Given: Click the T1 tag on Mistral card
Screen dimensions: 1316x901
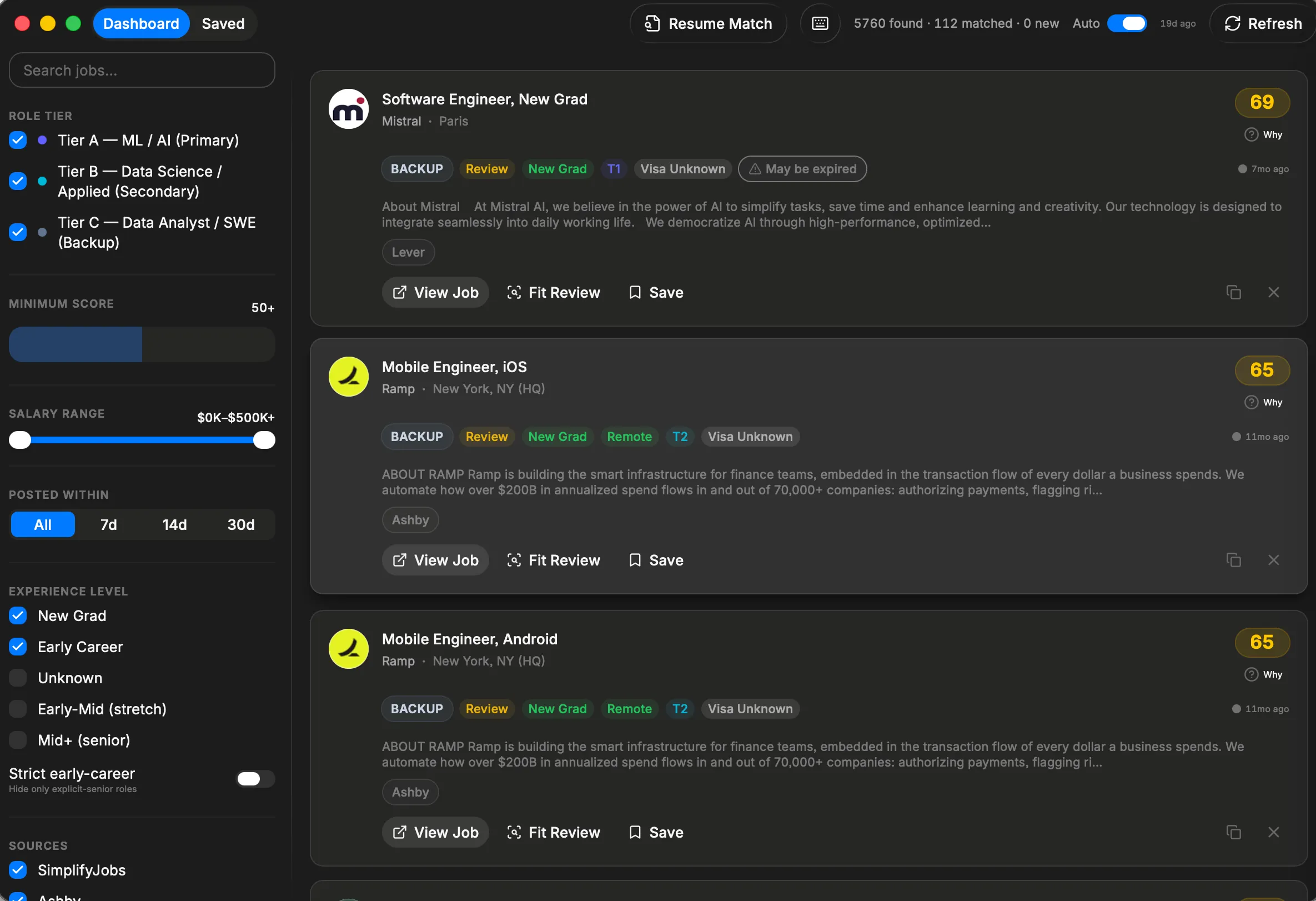Looking at the screenshot, I should [x=613, y=169].
